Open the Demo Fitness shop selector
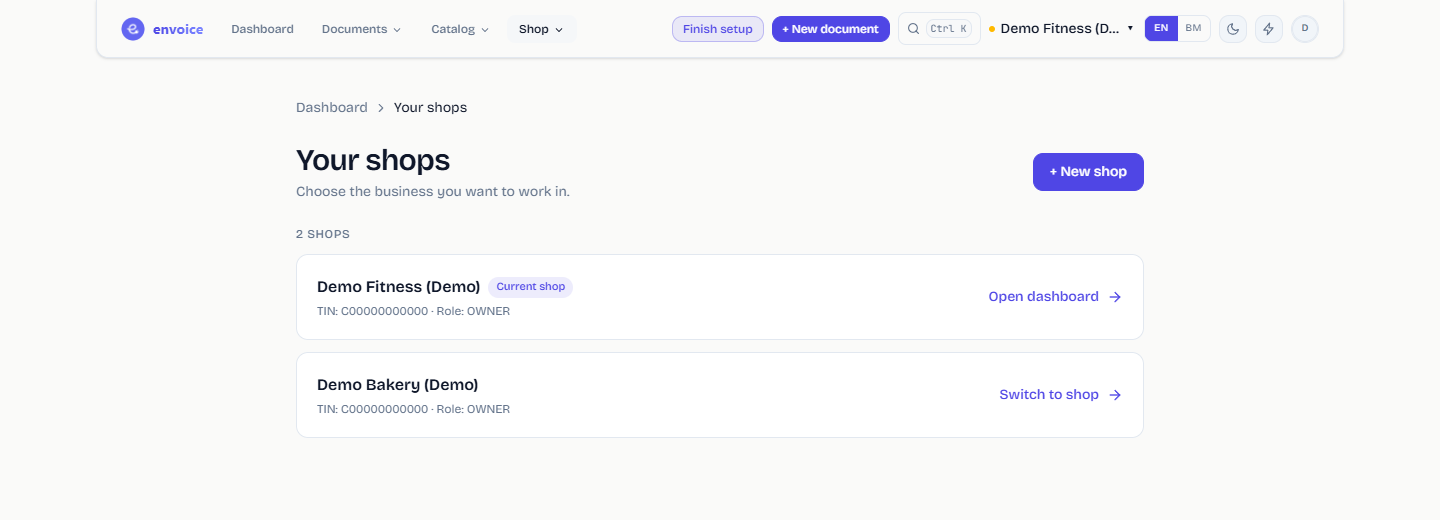1440x520 pixels. 1061,29
